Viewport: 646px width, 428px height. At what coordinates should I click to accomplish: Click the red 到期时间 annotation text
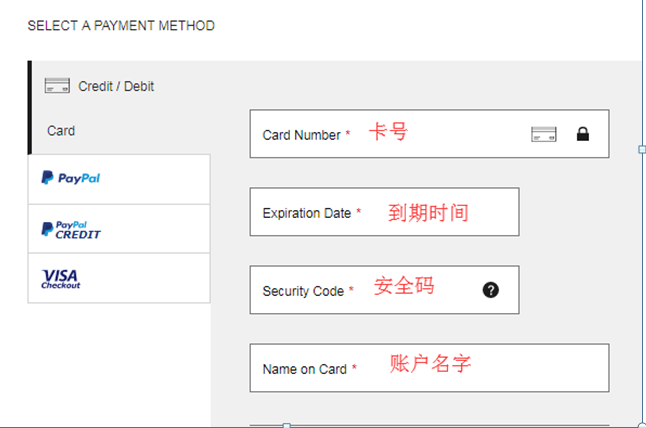pos(428,212)
